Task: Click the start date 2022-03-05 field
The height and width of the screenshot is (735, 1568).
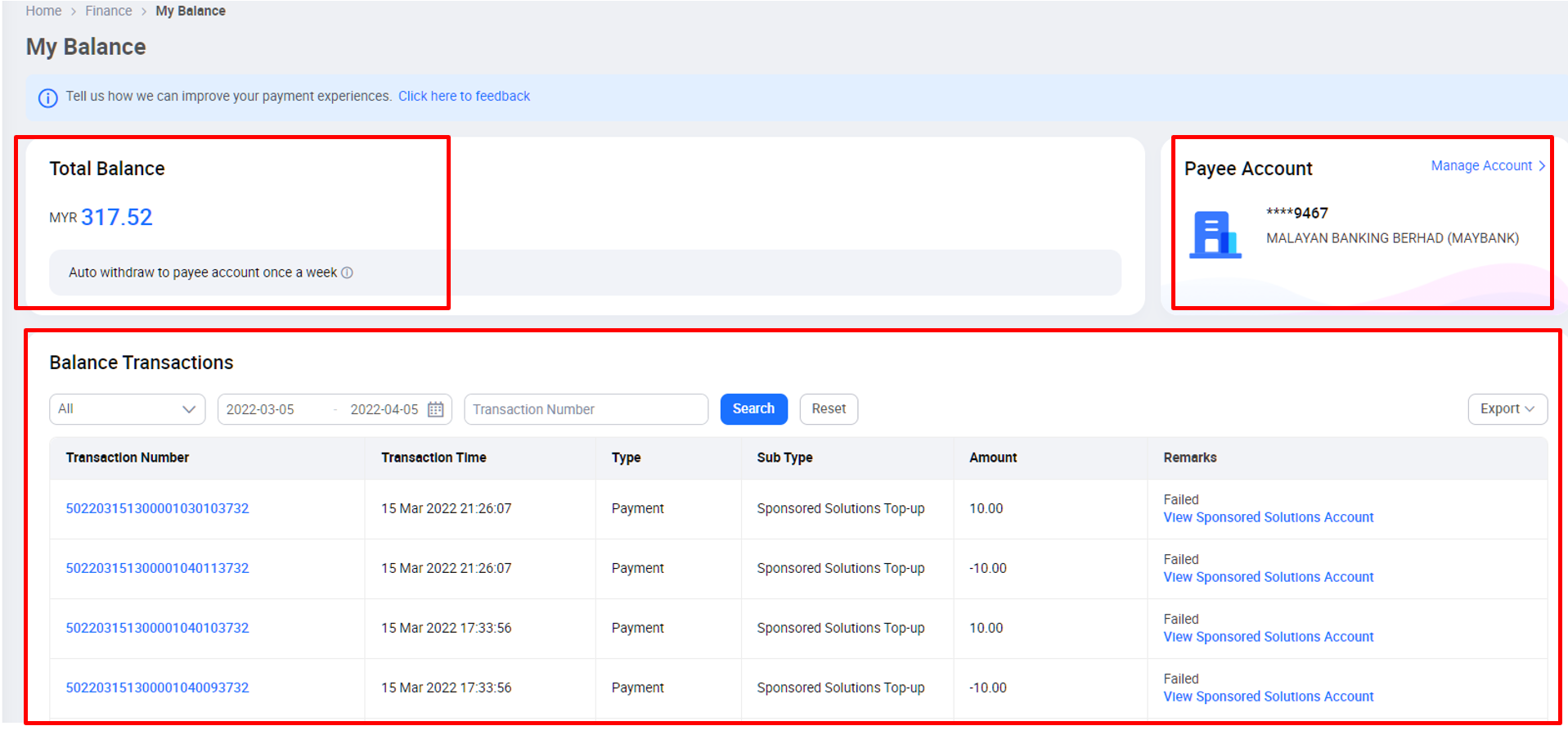Action: click(x=260, y=409)
